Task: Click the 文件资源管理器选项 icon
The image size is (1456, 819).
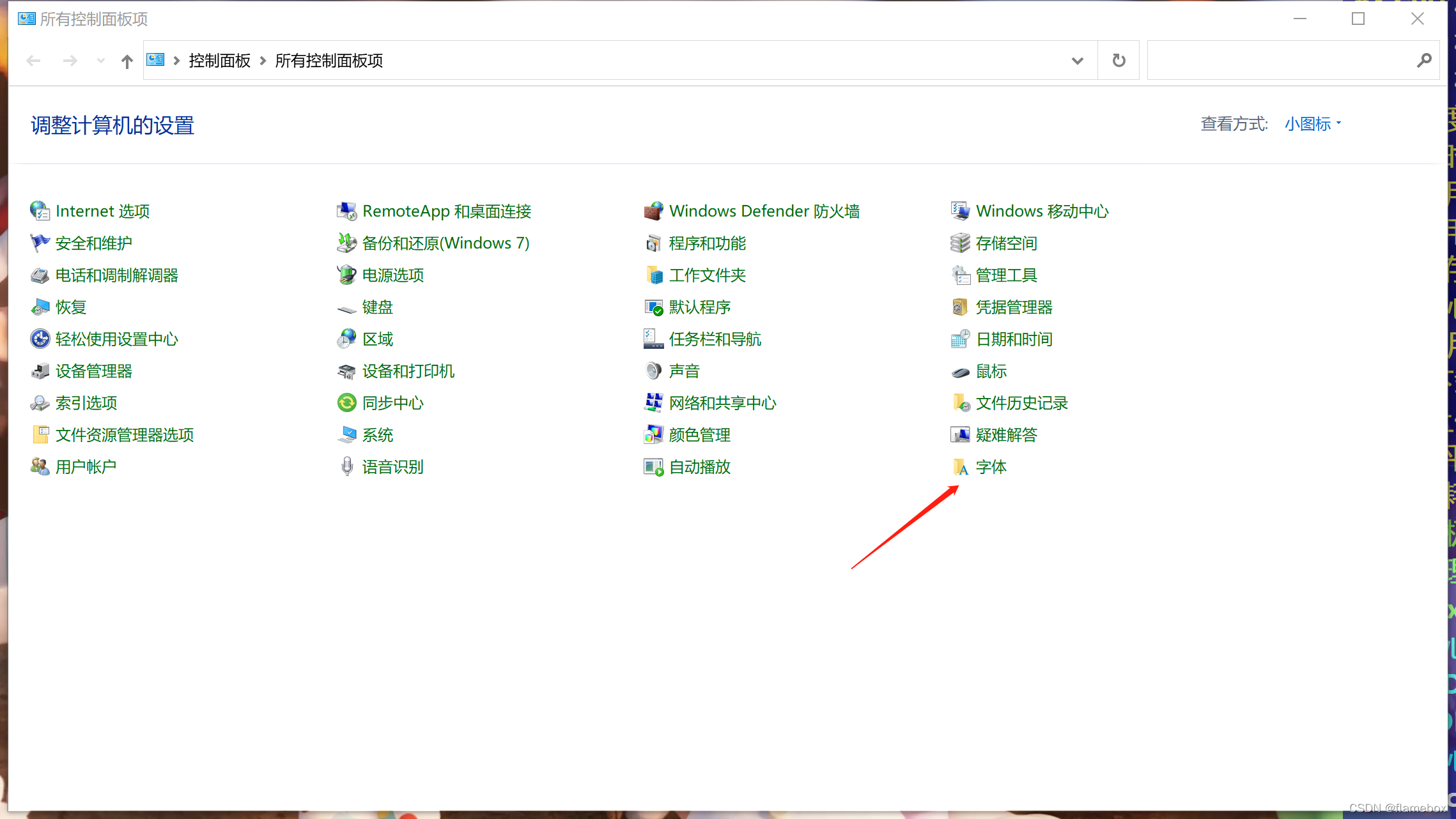Action: point(40,435)
